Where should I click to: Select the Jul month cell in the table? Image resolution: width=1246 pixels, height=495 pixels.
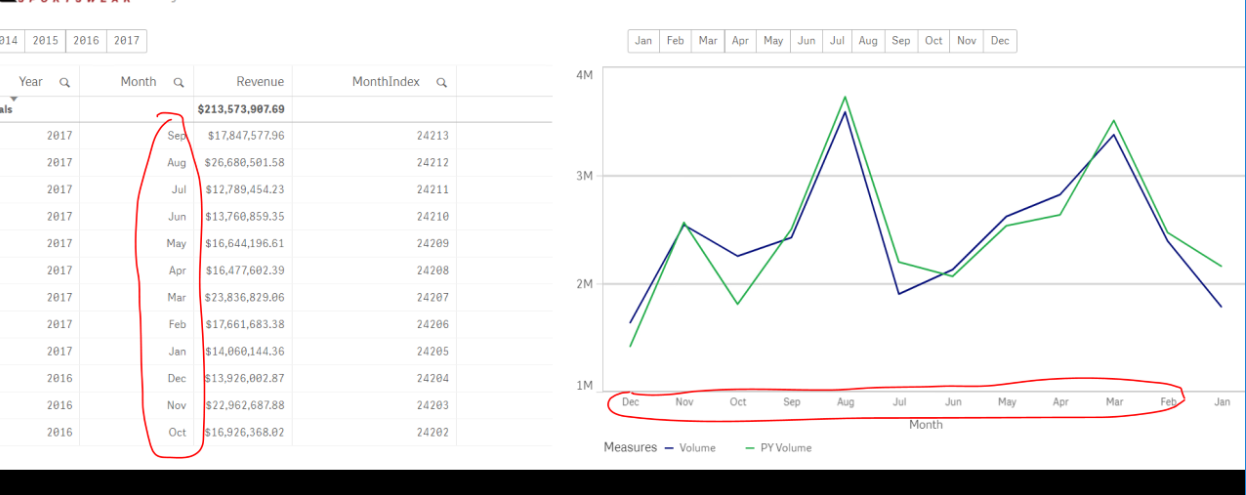point(180,190)
